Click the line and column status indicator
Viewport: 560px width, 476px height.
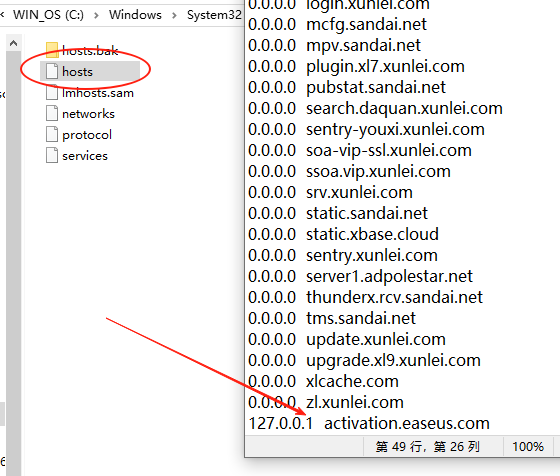(x=428, y=446)
